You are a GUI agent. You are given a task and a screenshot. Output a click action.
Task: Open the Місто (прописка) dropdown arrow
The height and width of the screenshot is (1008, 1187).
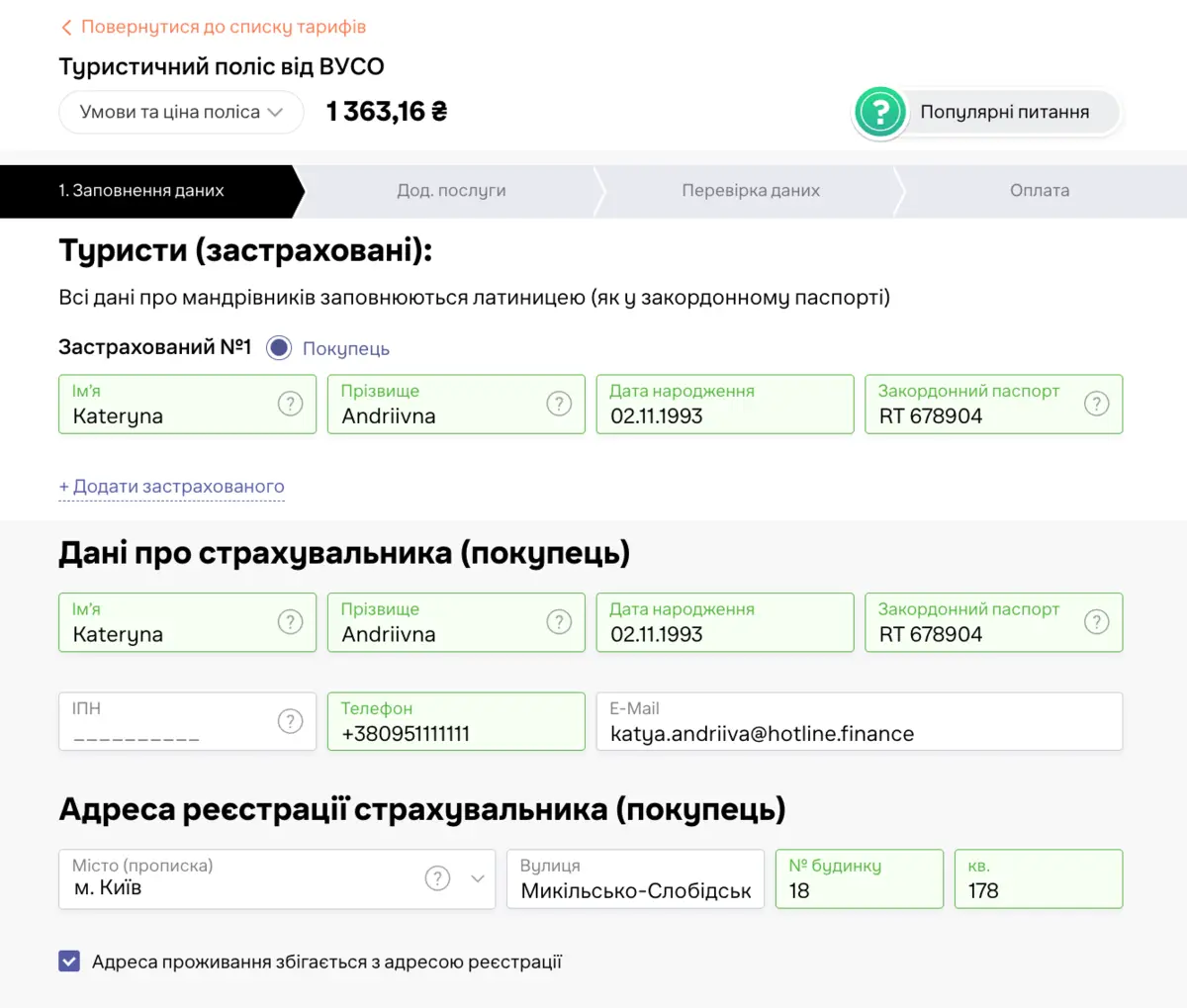477,878
